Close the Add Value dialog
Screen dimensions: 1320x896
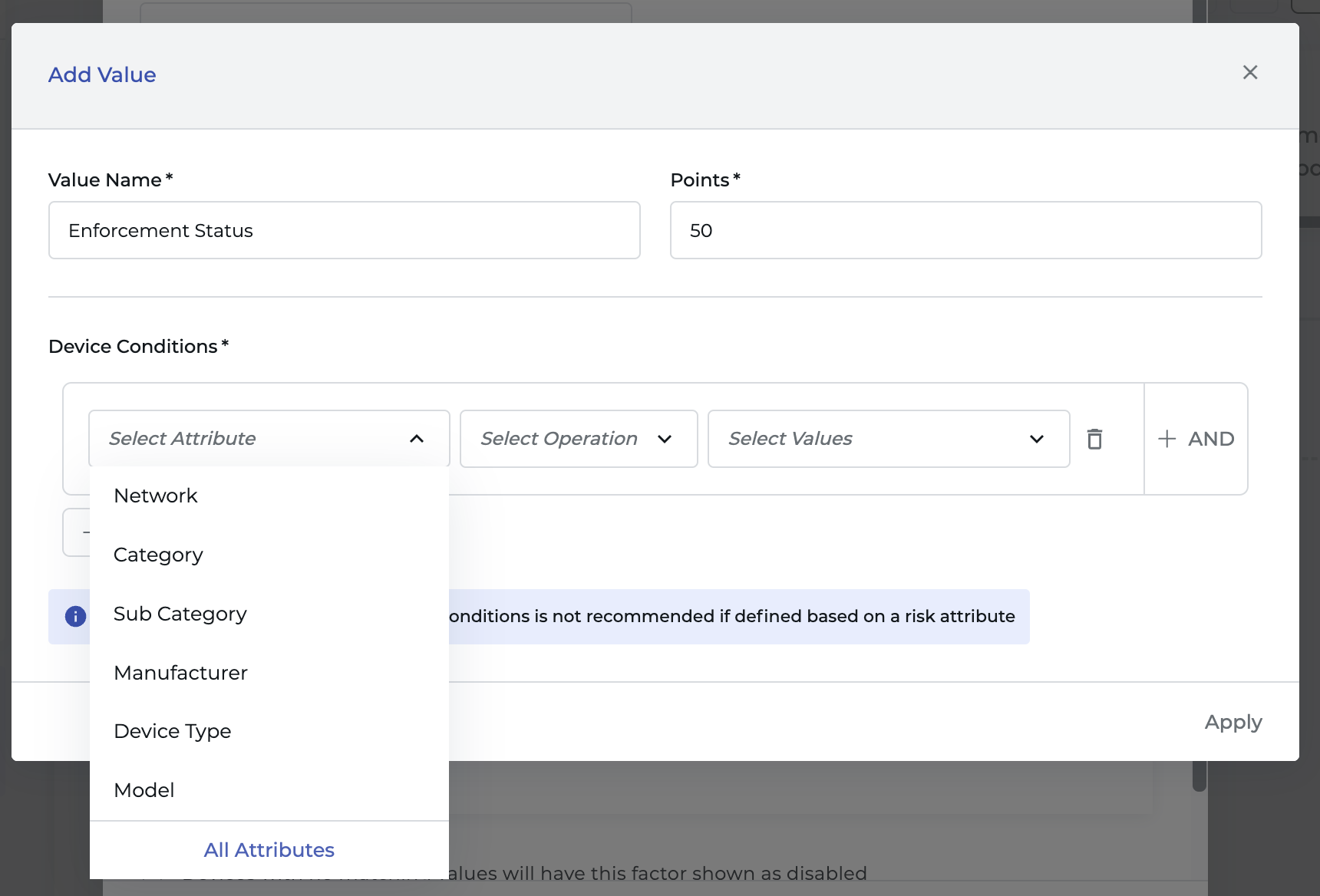pyautogui.click(x=1249, y=72)
